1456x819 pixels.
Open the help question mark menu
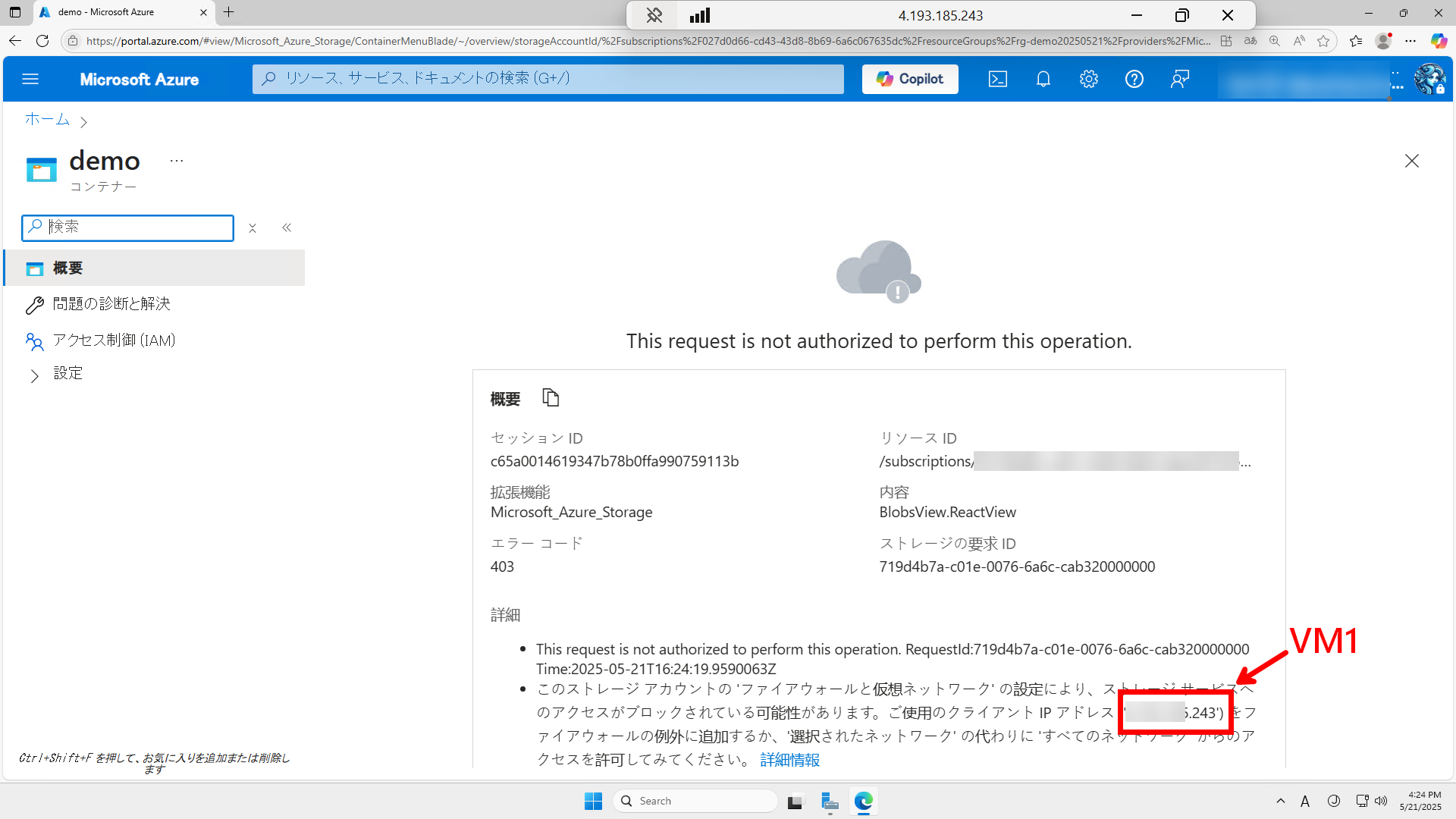coord(1134,79)
